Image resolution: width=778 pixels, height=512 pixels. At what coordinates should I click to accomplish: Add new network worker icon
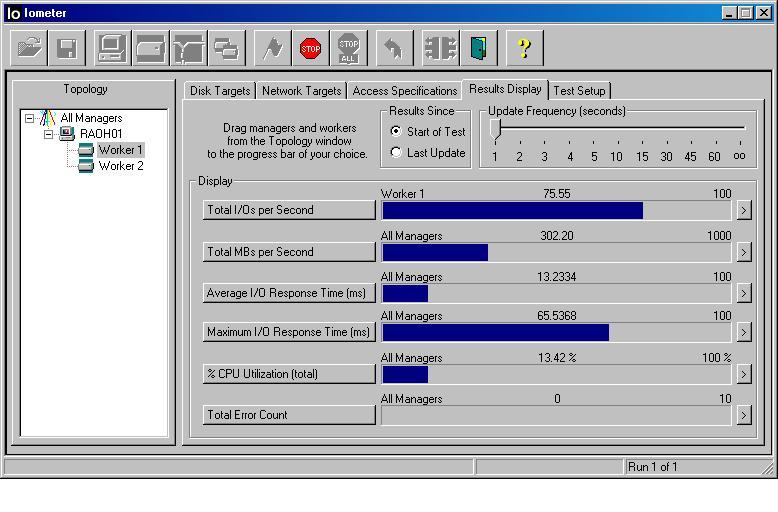pyautogui.click(x=189, y=48)
